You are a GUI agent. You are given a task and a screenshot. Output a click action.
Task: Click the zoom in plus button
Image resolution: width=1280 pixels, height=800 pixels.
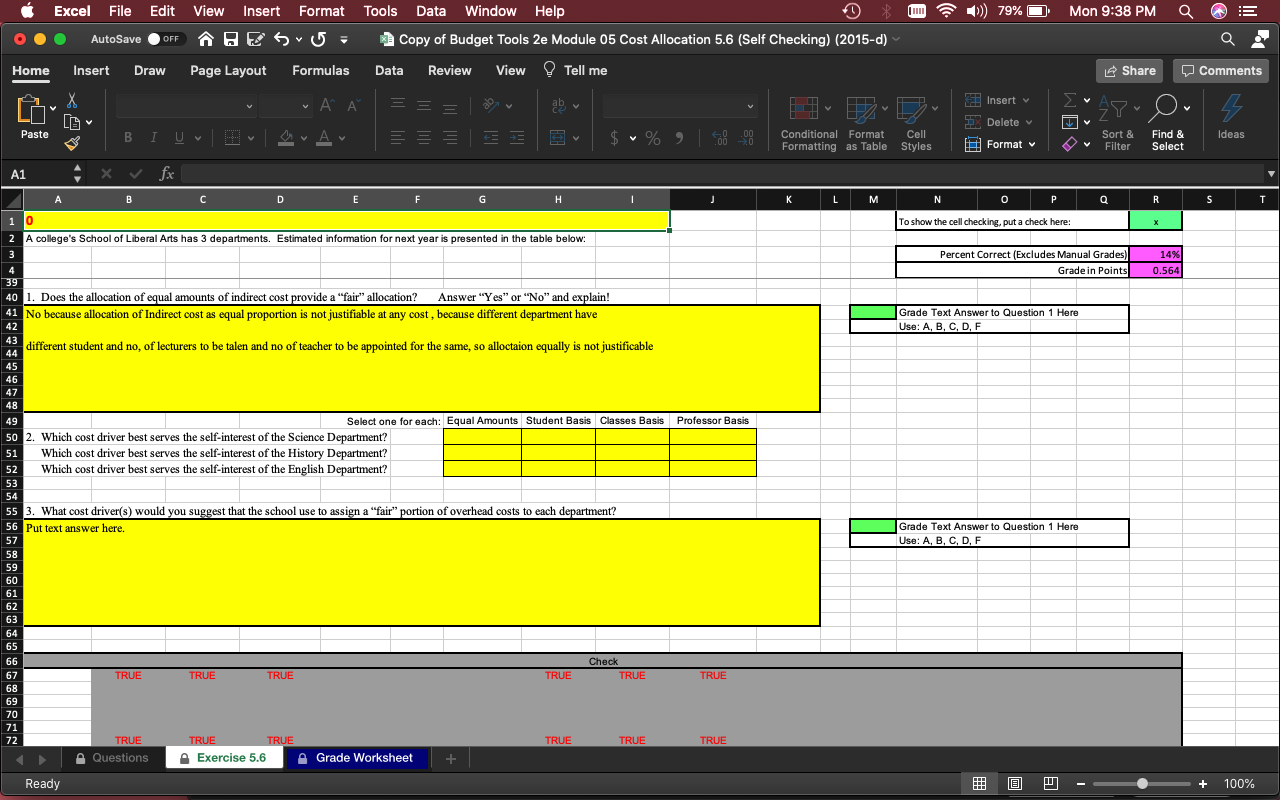tap(1203, 784)
